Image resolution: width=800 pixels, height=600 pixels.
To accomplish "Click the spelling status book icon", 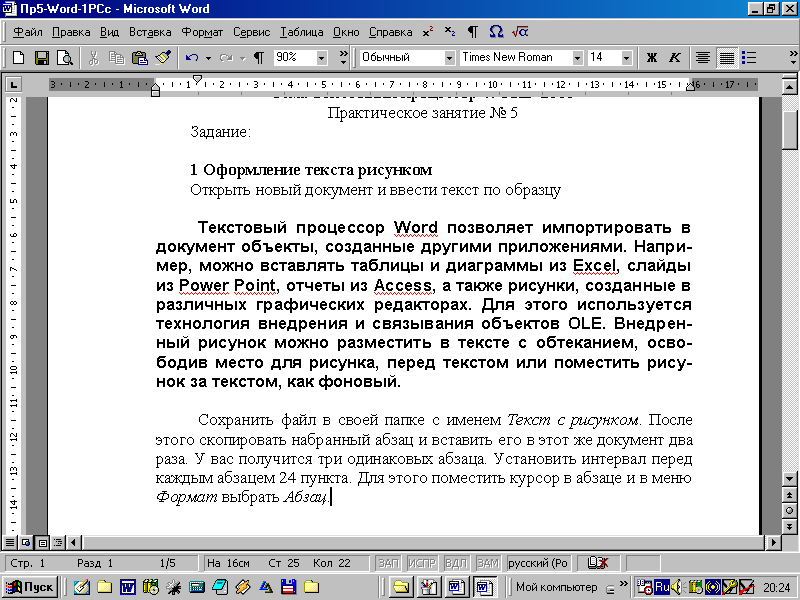I will 598,563.
